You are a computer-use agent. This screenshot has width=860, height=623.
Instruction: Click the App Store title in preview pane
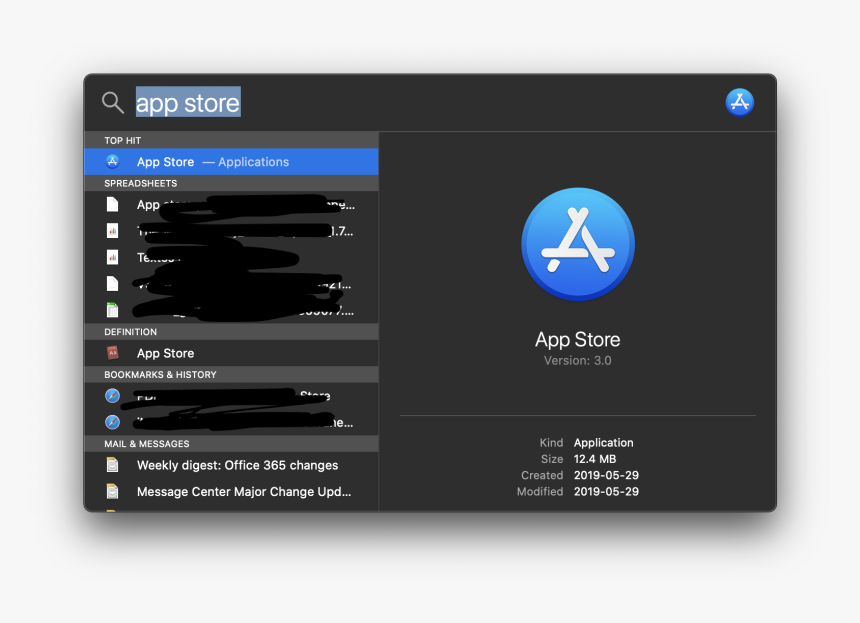click(x=578, y=339)
